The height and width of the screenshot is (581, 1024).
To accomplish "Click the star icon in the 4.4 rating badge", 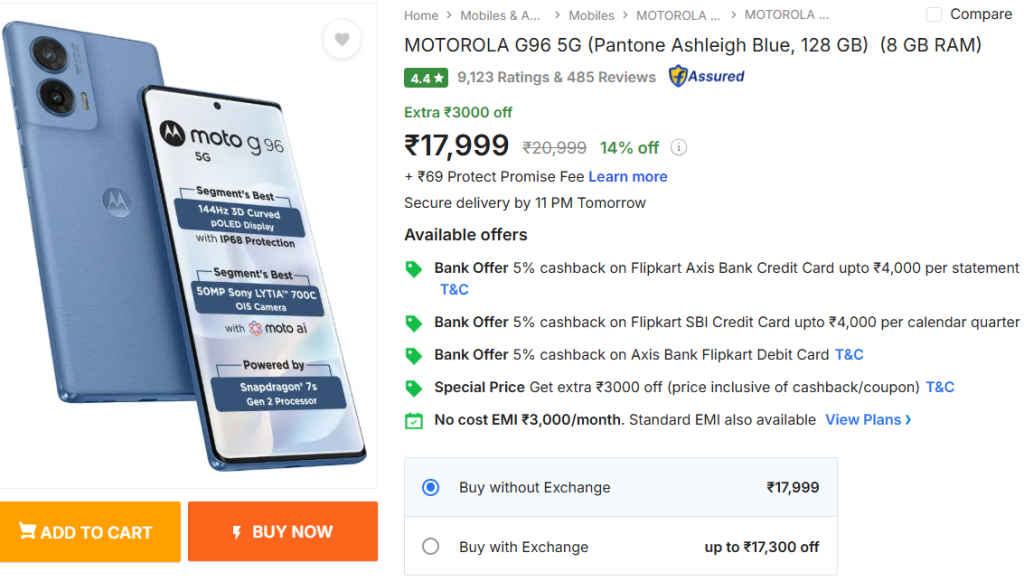I will pos(437,76).
